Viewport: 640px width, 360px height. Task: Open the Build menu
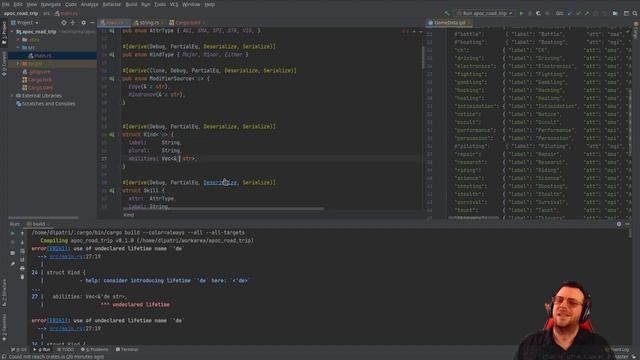[131, 4]
